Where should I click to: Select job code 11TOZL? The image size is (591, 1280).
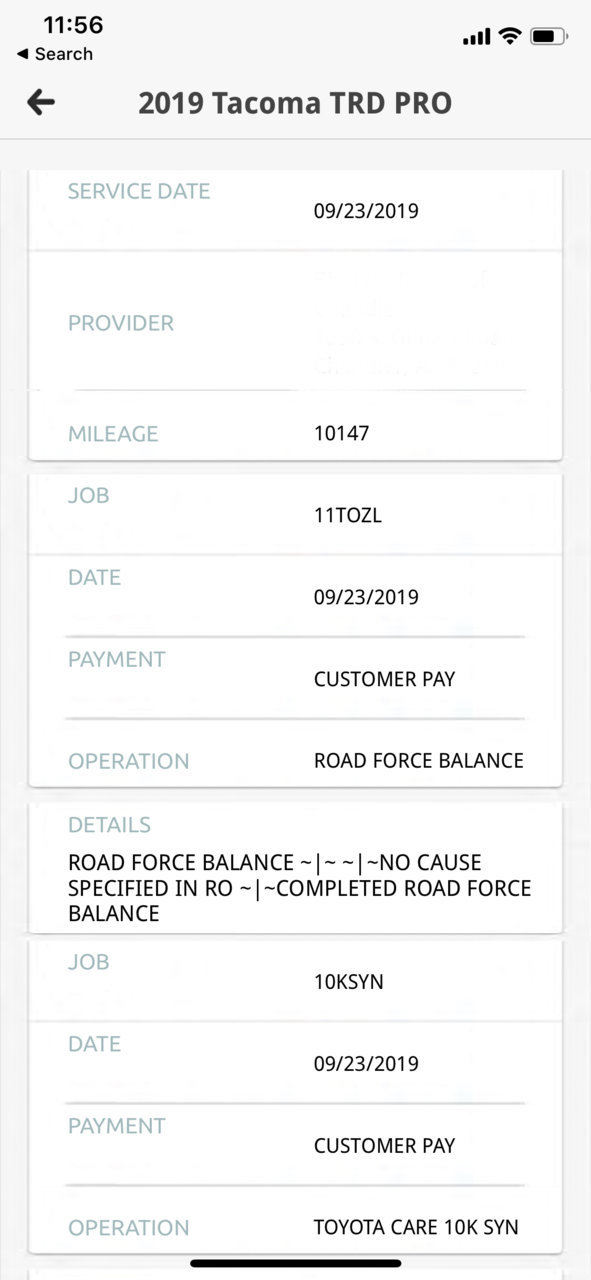click(x=348, y=517)
